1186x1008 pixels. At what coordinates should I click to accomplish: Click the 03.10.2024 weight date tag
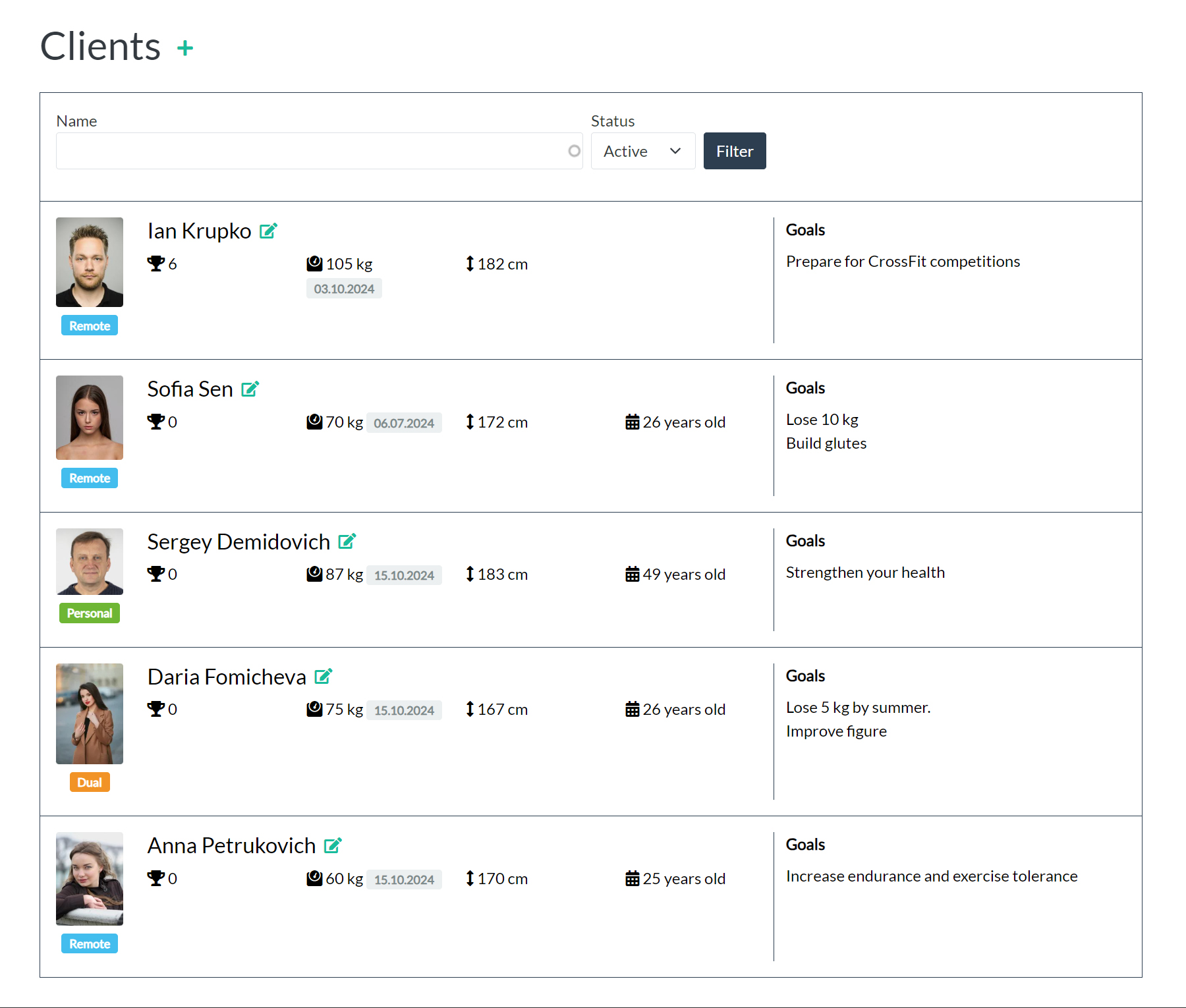(x=344, y=289)
